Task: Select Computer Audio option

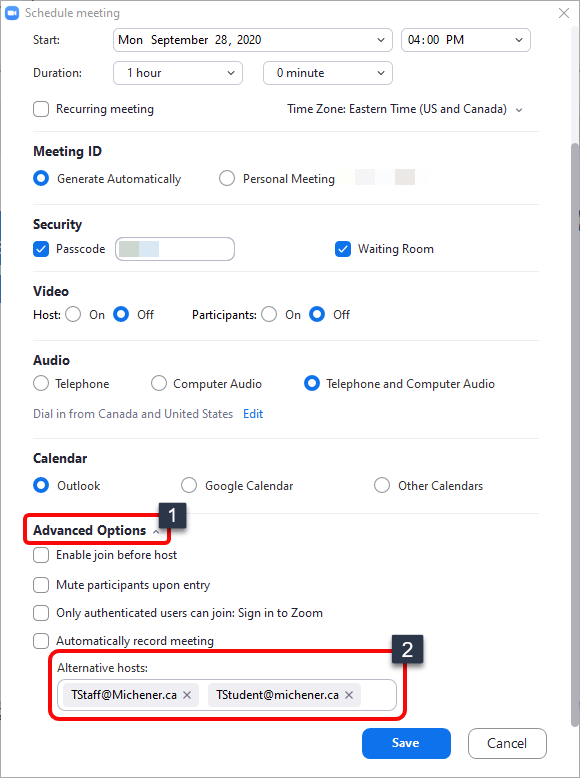Action: (x=159, y=384)
